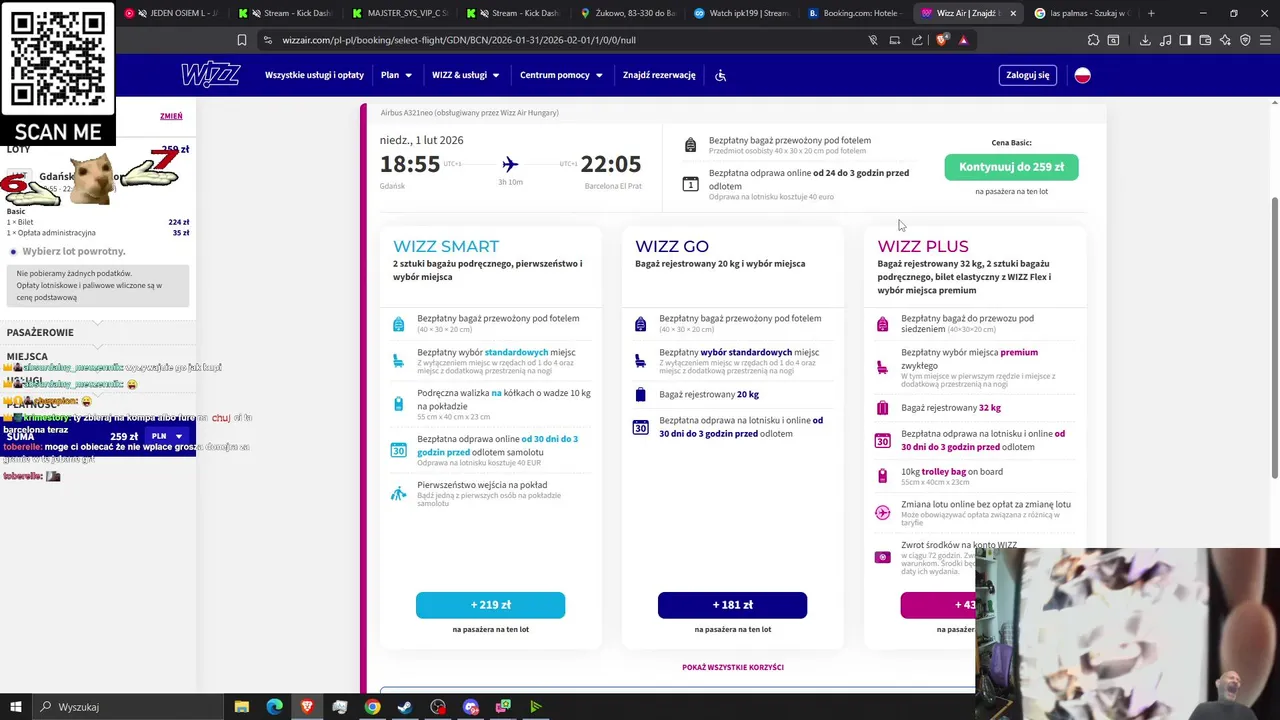Image resolution: width=1280 pixels, height=720 pixels.
Task: Expand the WIZZ & usługi dropdown
Action: point(465,75)
